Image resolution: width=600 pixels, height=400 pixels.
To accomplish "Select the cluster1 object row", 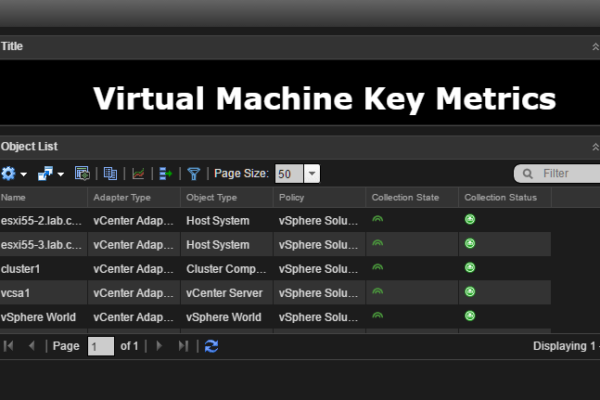I will 276,269.
